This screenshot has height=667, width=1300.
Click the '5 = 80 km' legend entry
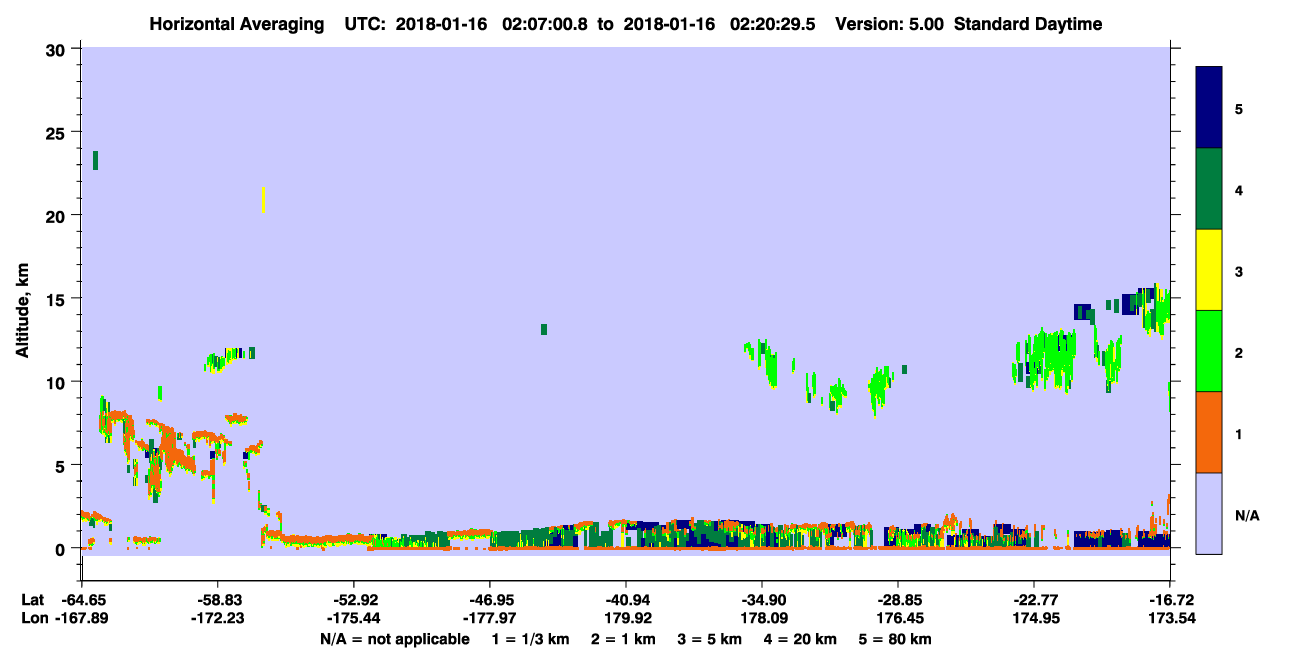(894, 639)
